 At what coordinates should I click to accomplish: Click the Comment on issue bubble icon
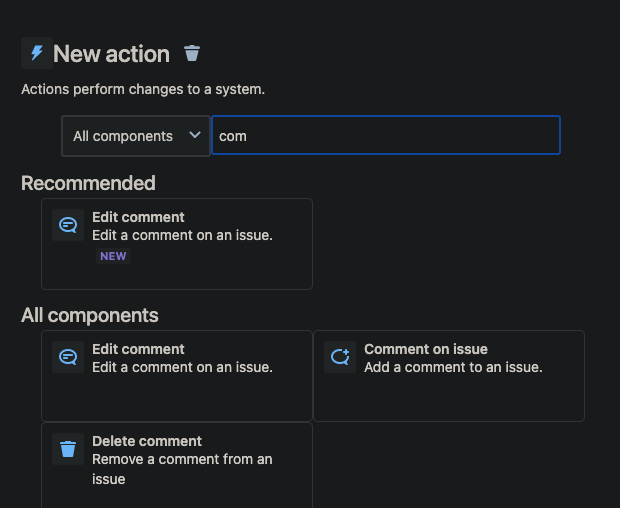[340, 357]
